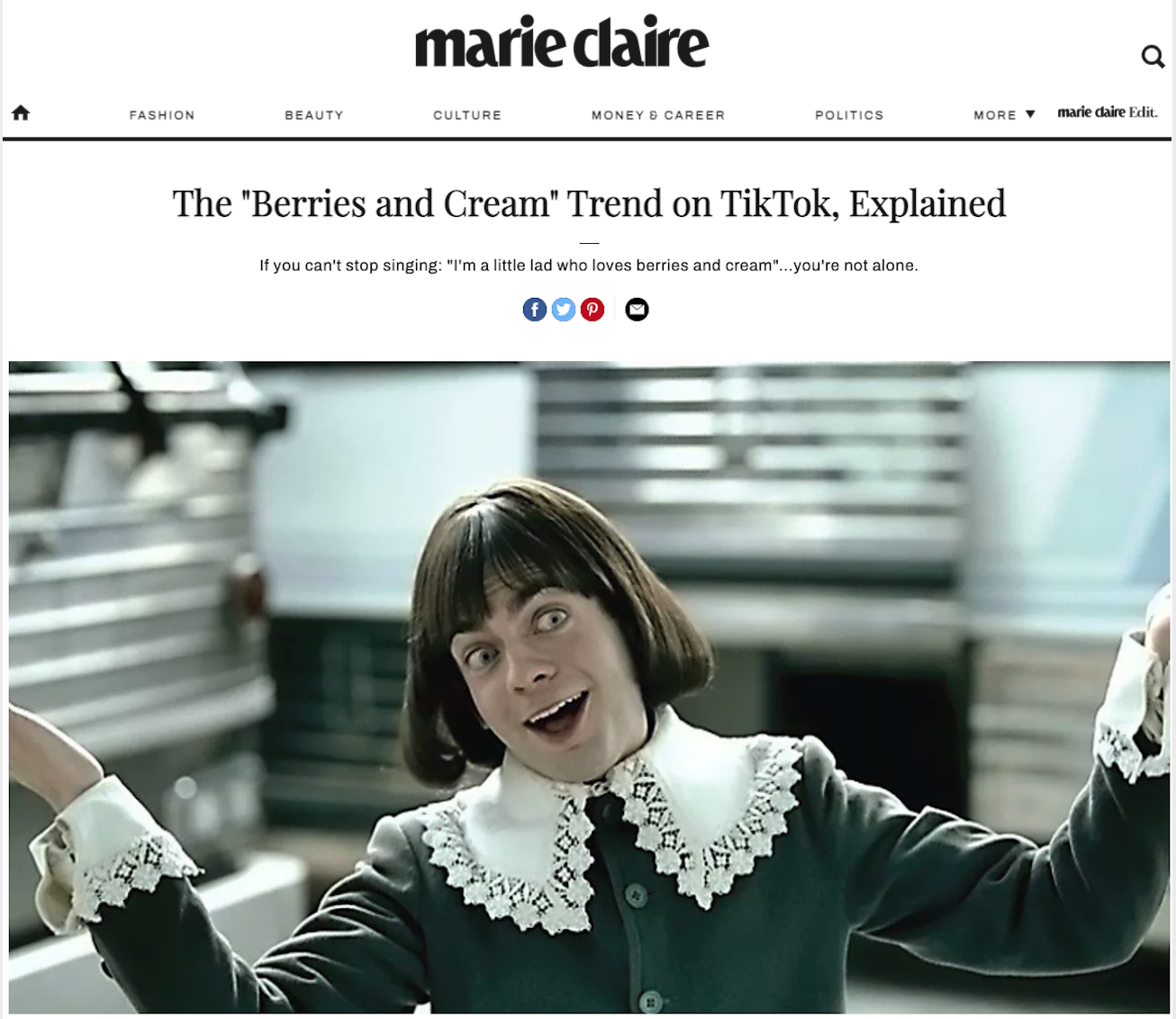Open the POLITICS section
Screen dimensions: 1176x1019
pyautogui.click(x=849, y=115)
